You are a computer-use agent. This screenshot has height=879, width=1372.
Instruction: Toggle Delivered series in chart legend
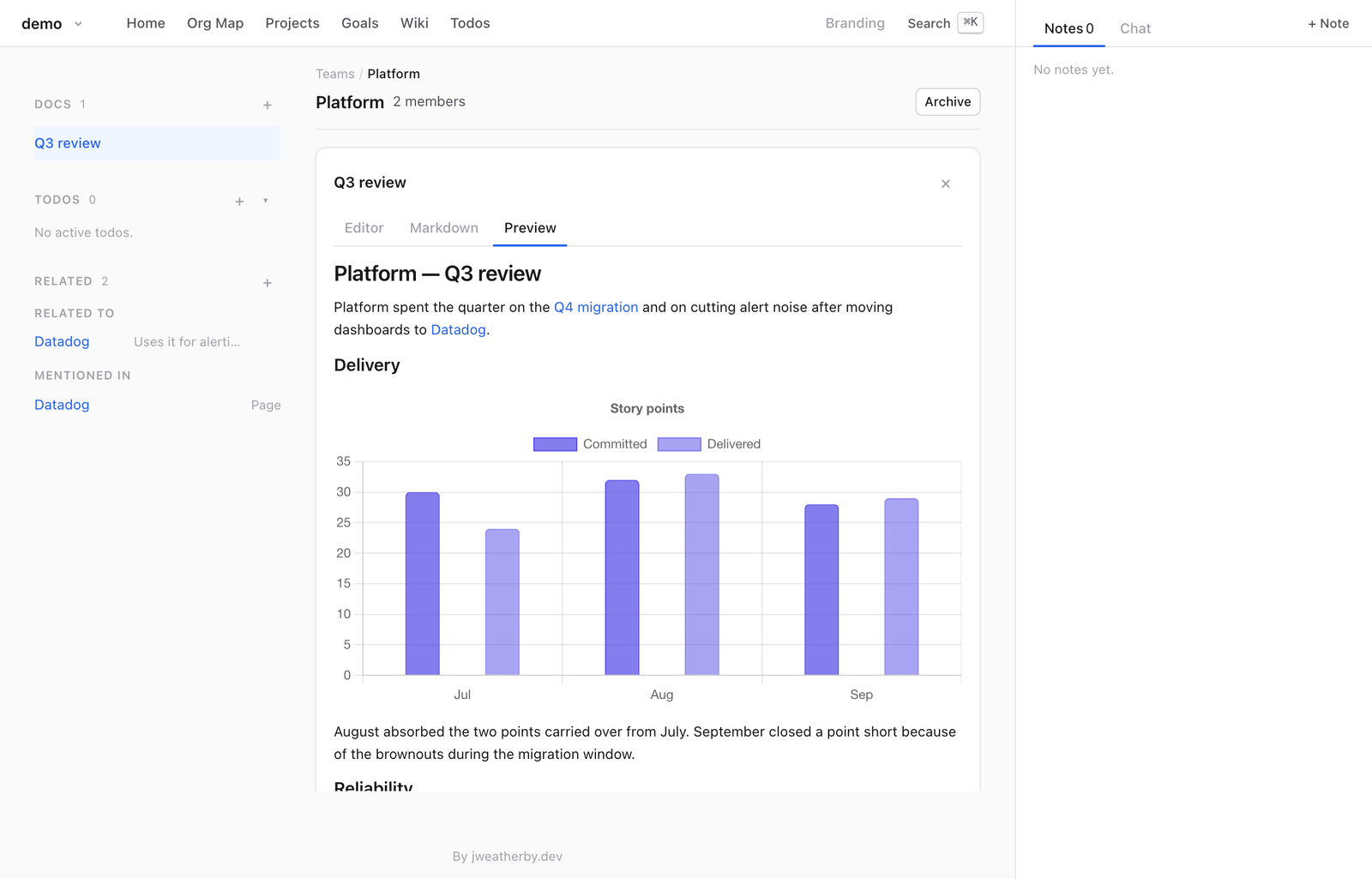click(x=709, y=444)
